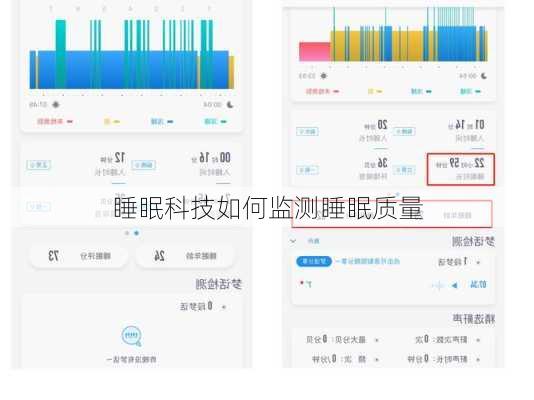Tap the collapse label beside the chevron
Screen dimensions: 534x400
pyautogui.click(x=313, y=241)
